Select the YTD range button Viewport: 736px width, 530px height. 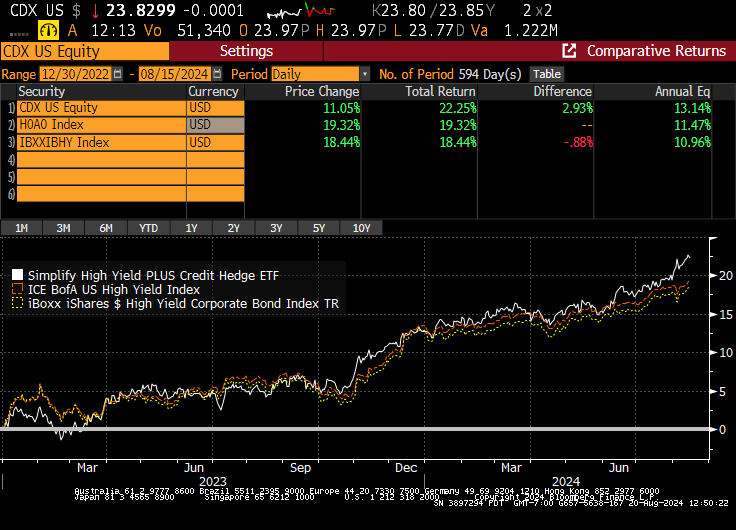pos(148,228)
